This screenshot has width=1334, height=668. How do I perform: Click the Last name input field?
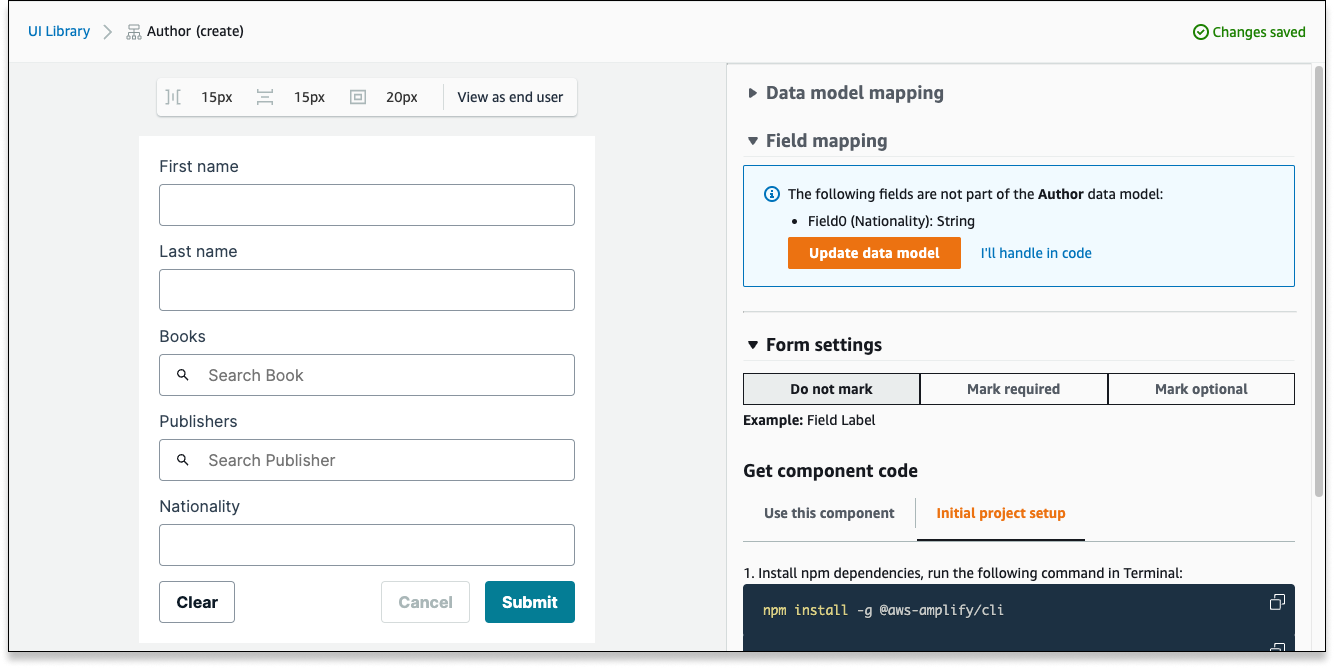point(367,290)
